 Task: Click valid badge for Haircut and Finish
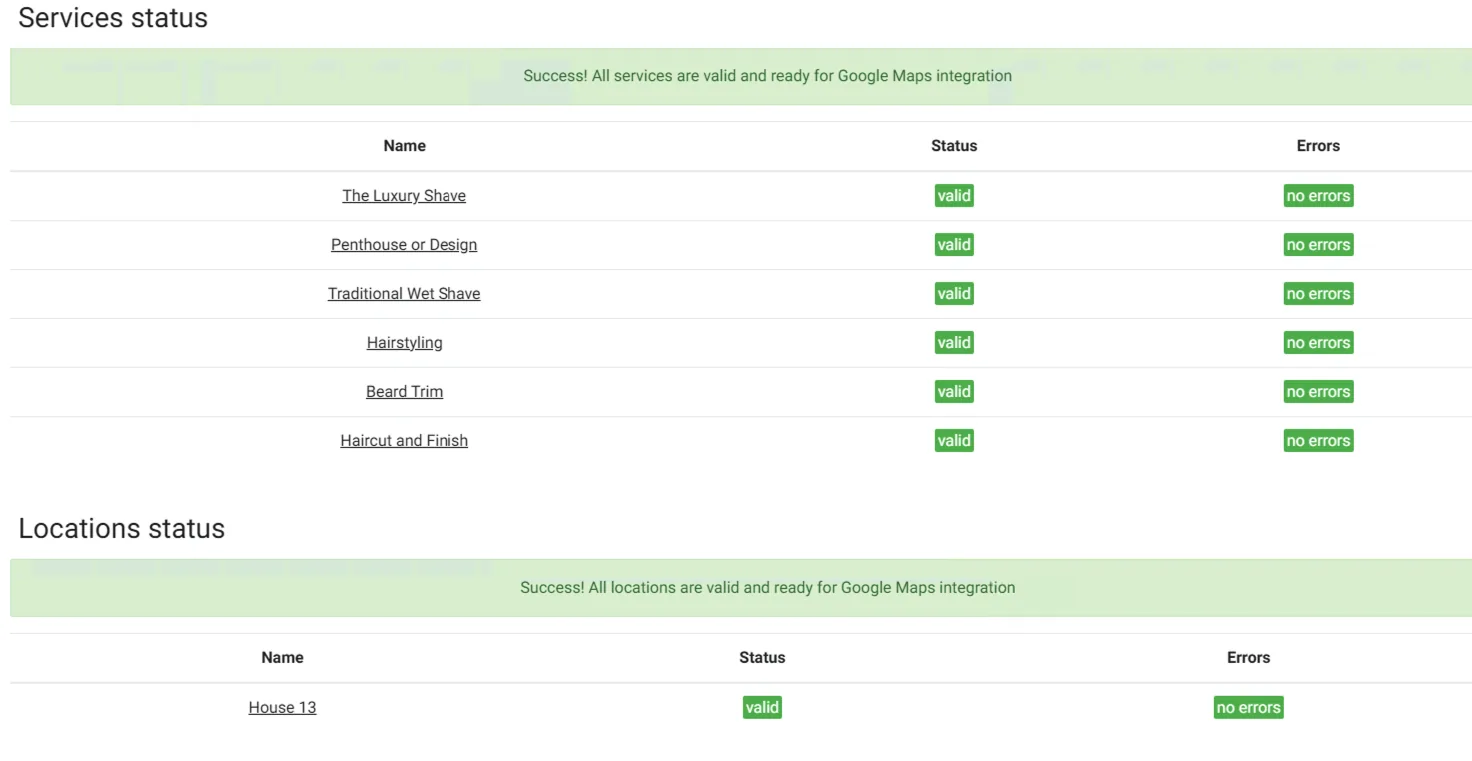pyautogui.click(x=954, y=441)
